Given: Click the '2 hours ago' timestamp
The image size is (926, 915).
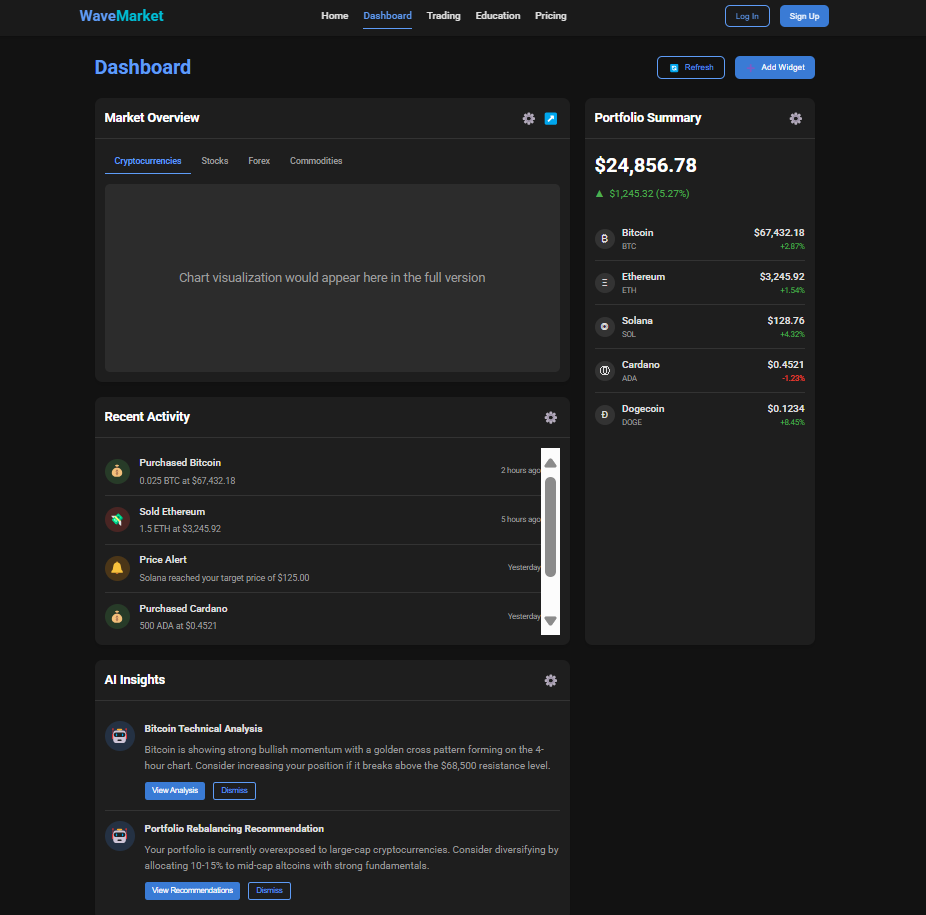Looking at the screenshot, I should coord(520,470).
